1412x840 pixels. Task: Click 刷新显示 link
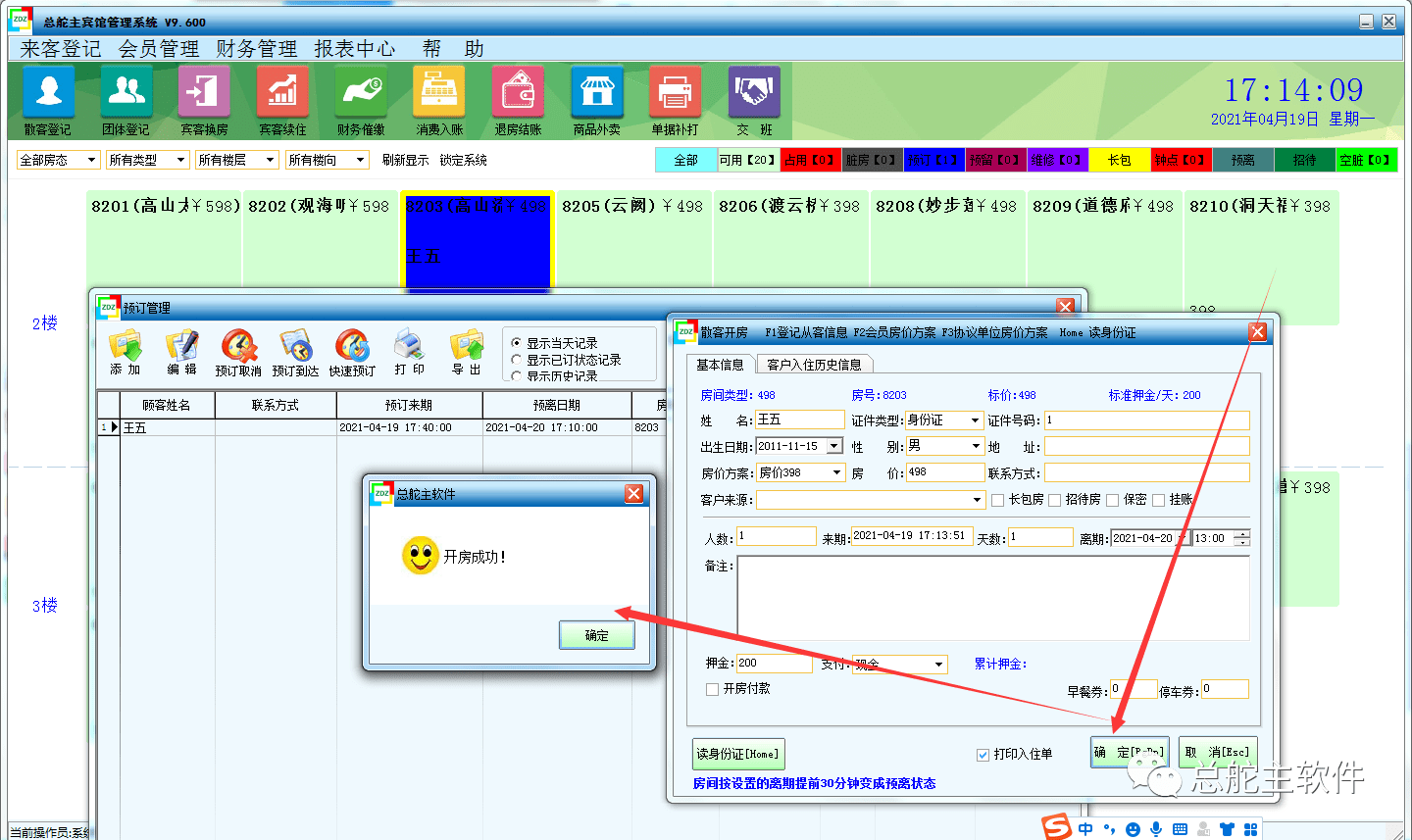tap(406, 160)
